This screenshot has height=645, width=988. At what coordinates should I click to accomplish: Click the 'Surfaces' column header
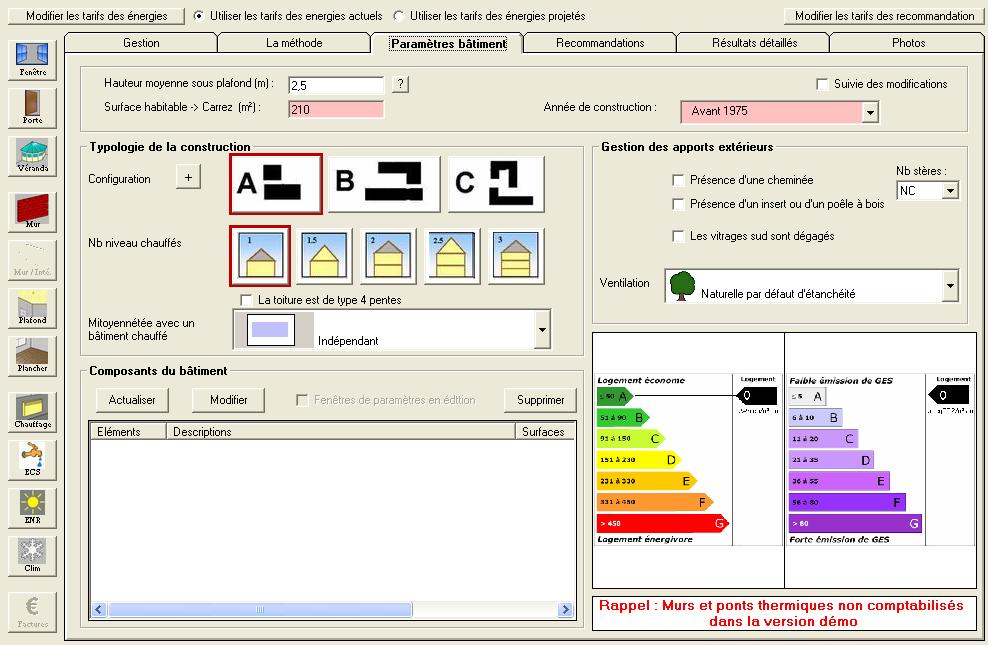[x=544, y=431]
